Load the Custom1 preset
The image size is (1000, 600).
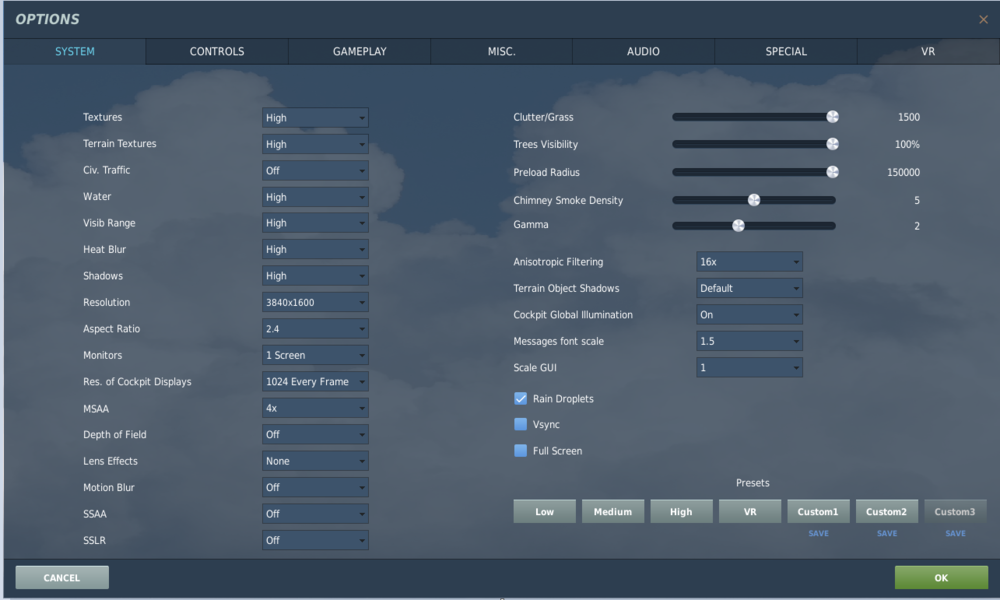click(x=818, y=511)
